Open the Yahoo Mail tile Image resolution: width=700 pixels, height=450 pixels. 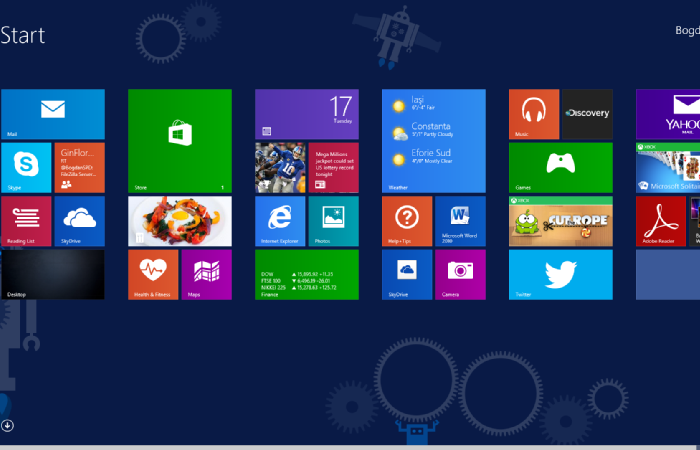click(668, 114)
